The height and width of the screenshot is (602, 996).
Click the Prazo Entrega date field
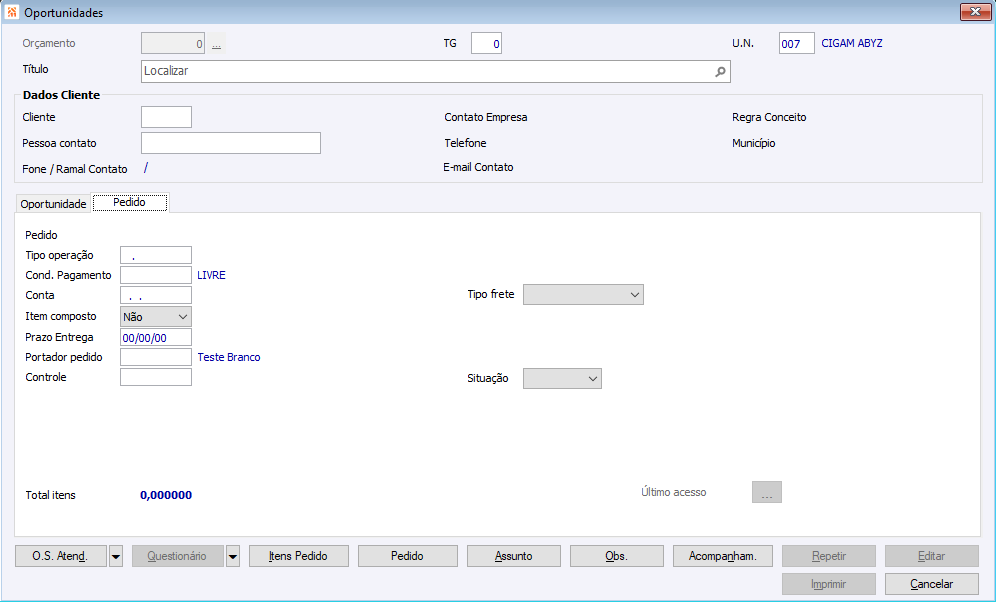pos(156,337)
